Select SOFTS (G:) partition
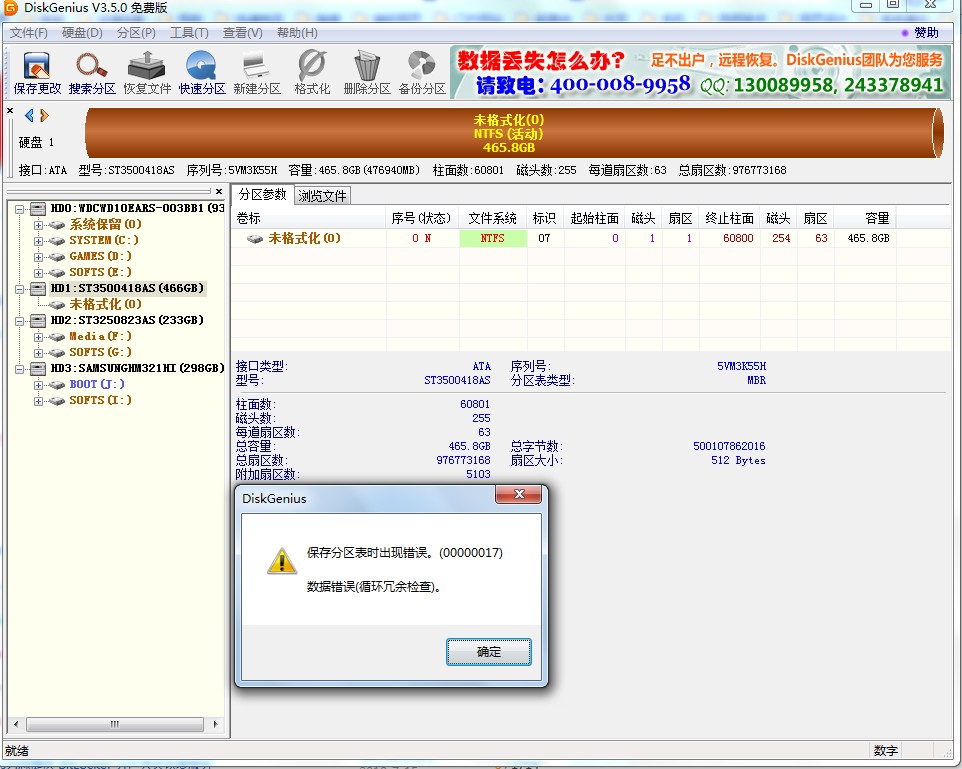 [100, 352]
